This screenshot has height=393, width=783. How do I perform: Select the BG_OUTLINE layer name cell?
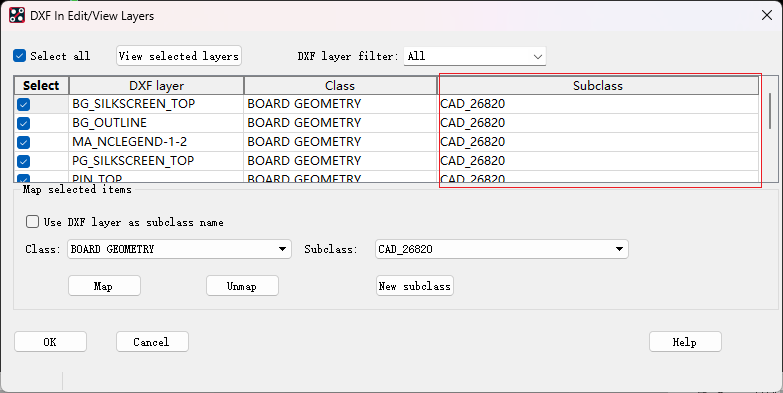(x=156, y=123)
